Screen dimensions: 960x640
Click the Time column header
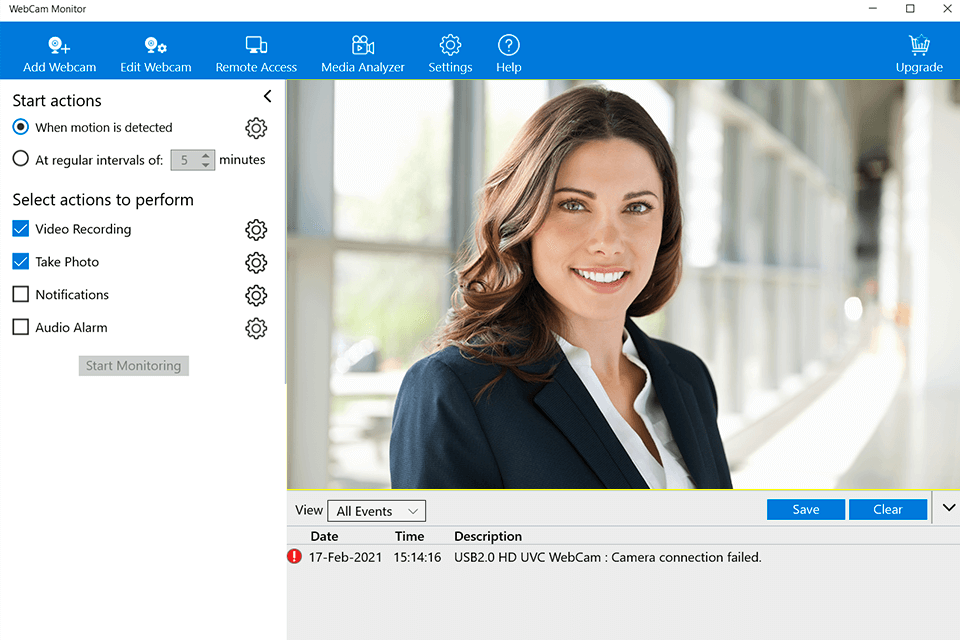point(410,536)
